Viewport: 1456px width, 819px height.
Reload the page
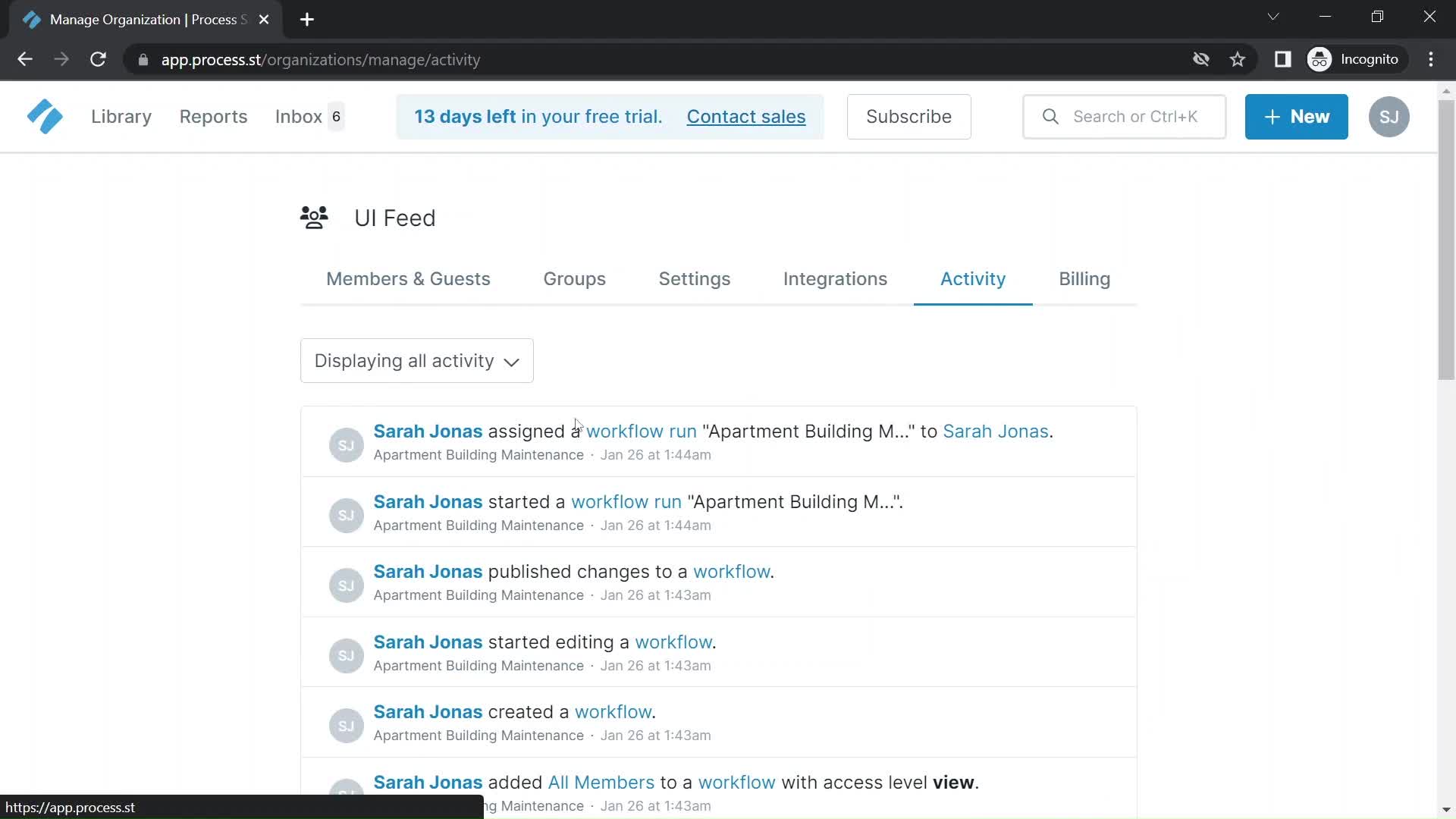coord(98,59)
